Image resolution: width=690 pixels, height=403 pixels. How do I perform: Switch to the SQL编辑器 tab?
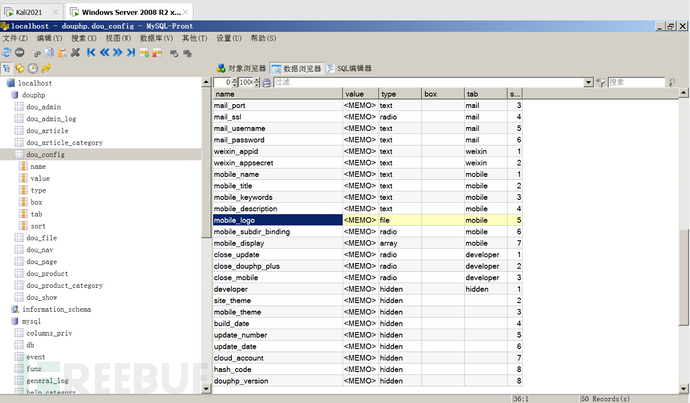350,68
